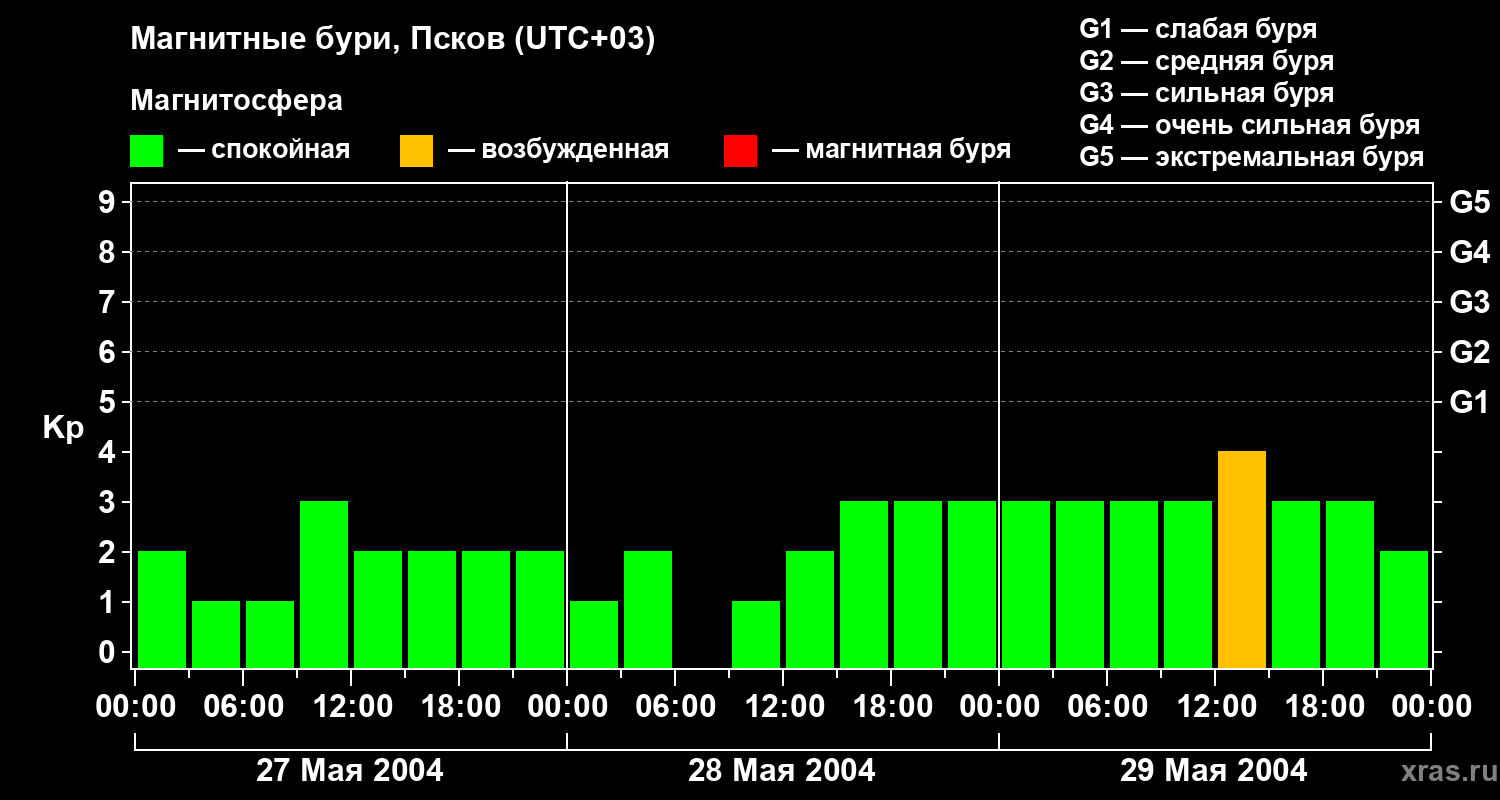Click the G1 label on right axis

click(1469, 402)
